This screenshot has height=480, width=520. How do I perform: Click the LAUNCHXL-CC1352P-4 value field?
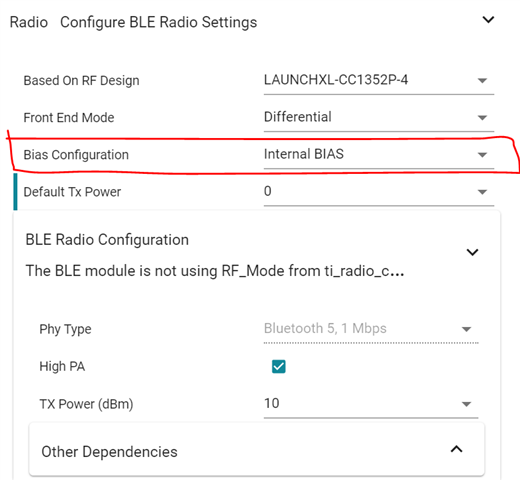click(x=379, y=80)
